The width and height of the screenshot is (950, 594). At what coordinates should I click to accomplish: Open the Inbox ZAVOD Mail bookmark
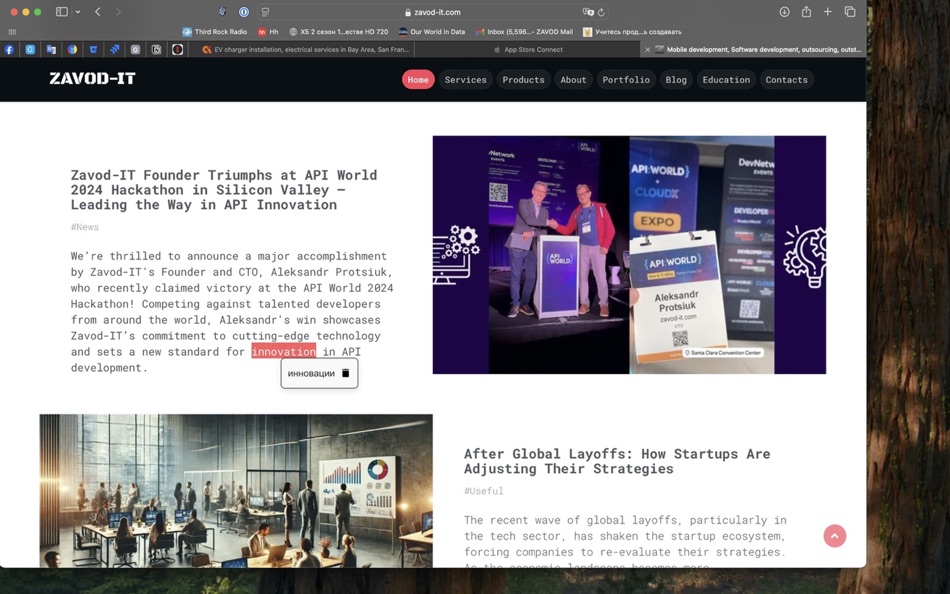(x=524, y=32)
